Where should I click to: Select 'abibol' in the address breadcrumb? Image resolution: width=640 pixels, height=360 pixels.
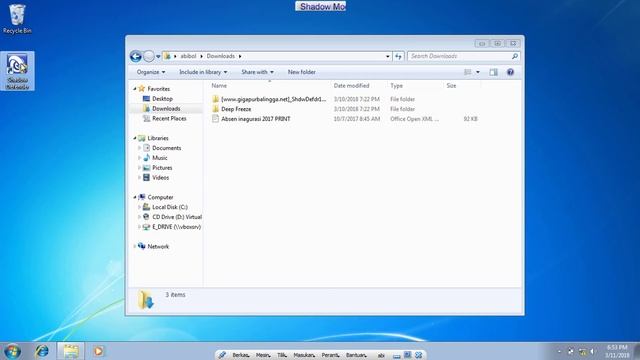click(x=188, y=56)
